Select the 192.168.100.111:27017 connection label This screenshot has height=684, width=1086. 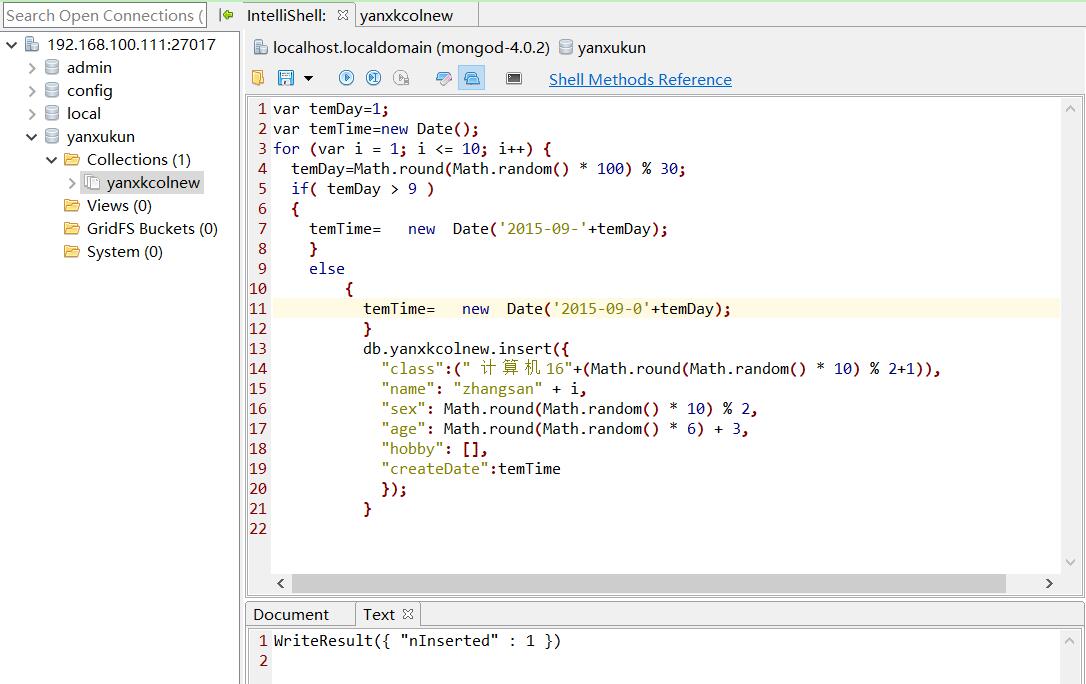[132, 44]
